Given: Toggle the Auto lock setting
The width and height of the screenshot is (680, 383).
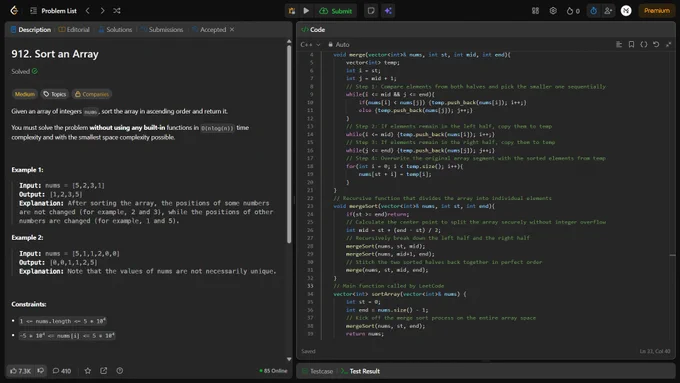Looking at the screenshot, I should 339,44.
